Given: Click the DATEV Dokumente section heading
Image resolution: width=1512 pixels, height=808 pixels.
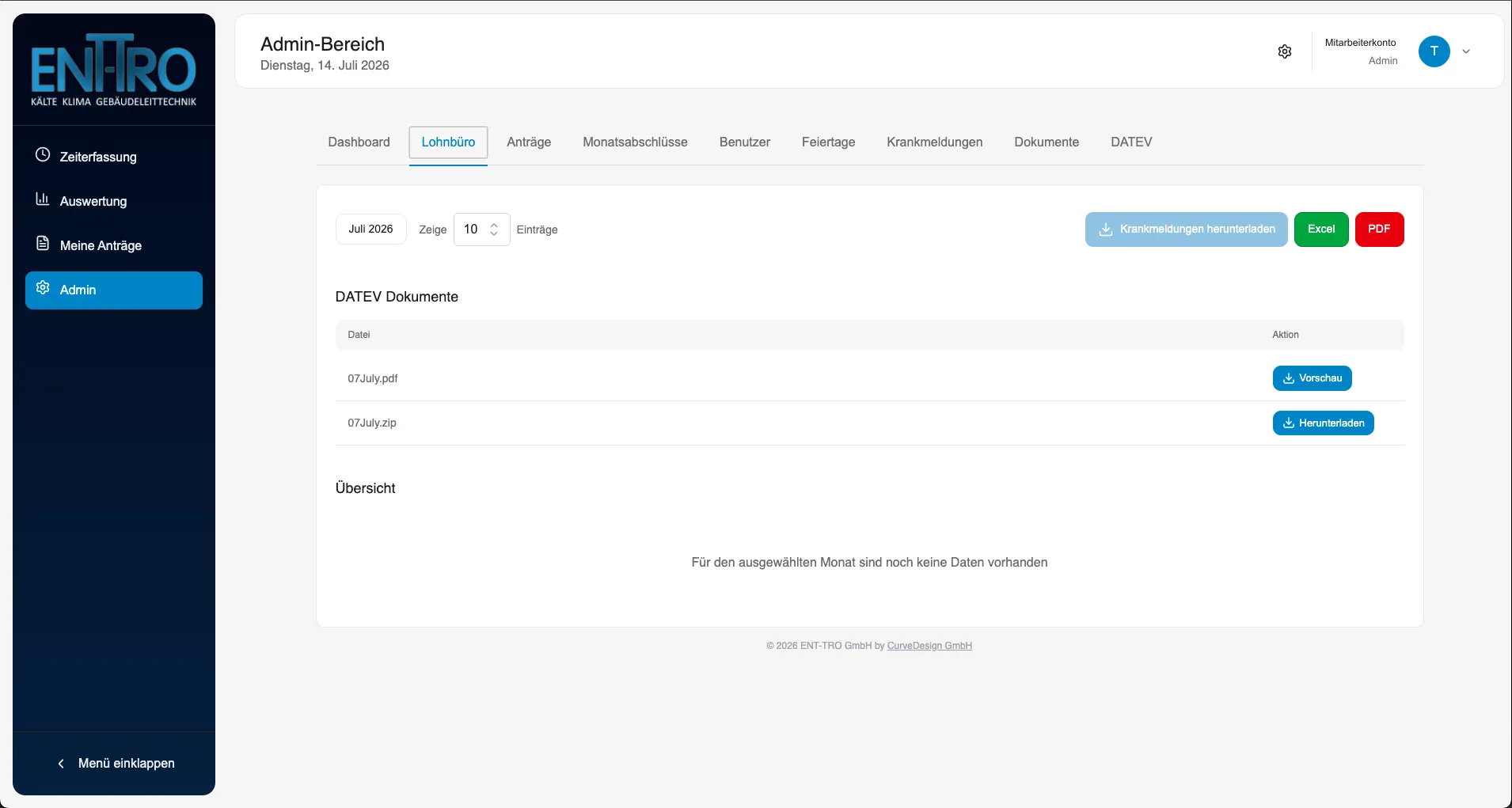Looking at the screenshot, I should click(397, 297).
